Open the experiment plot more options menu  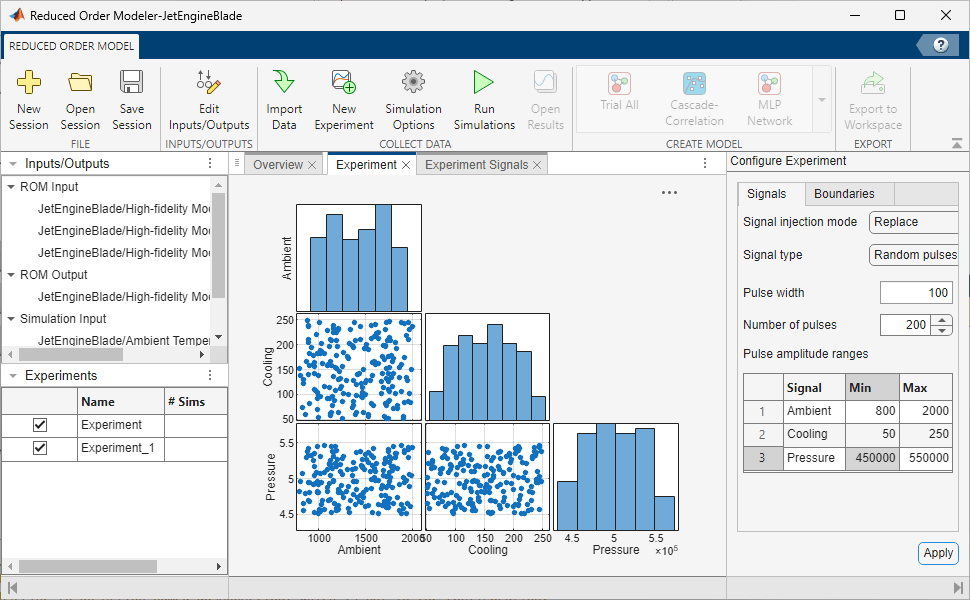tap(669, 192)
